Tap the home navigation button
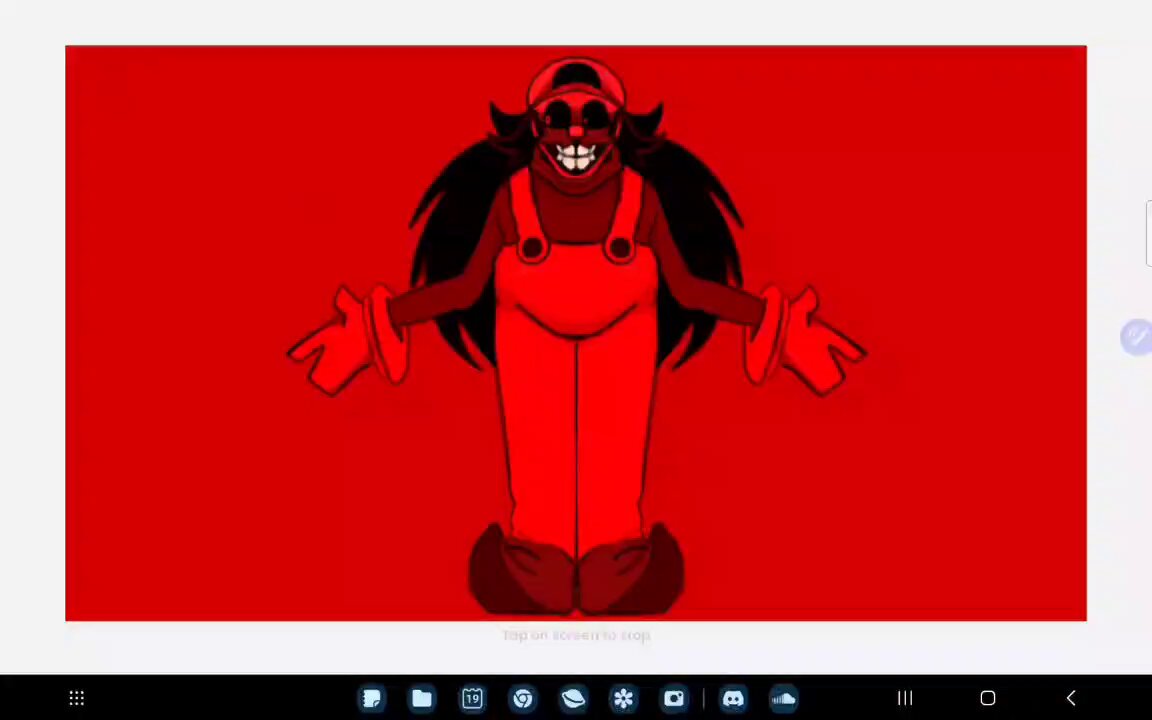This screenshot has height=720, width=1152. [987, 698]
